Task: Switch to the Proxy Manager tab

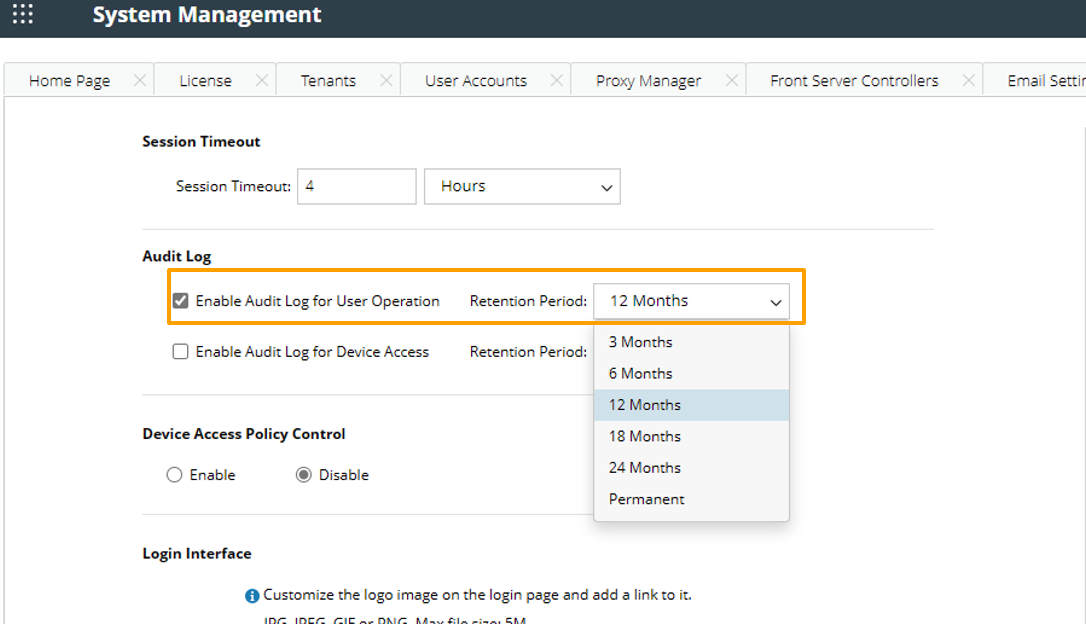Action: click(x=648, y=81)
